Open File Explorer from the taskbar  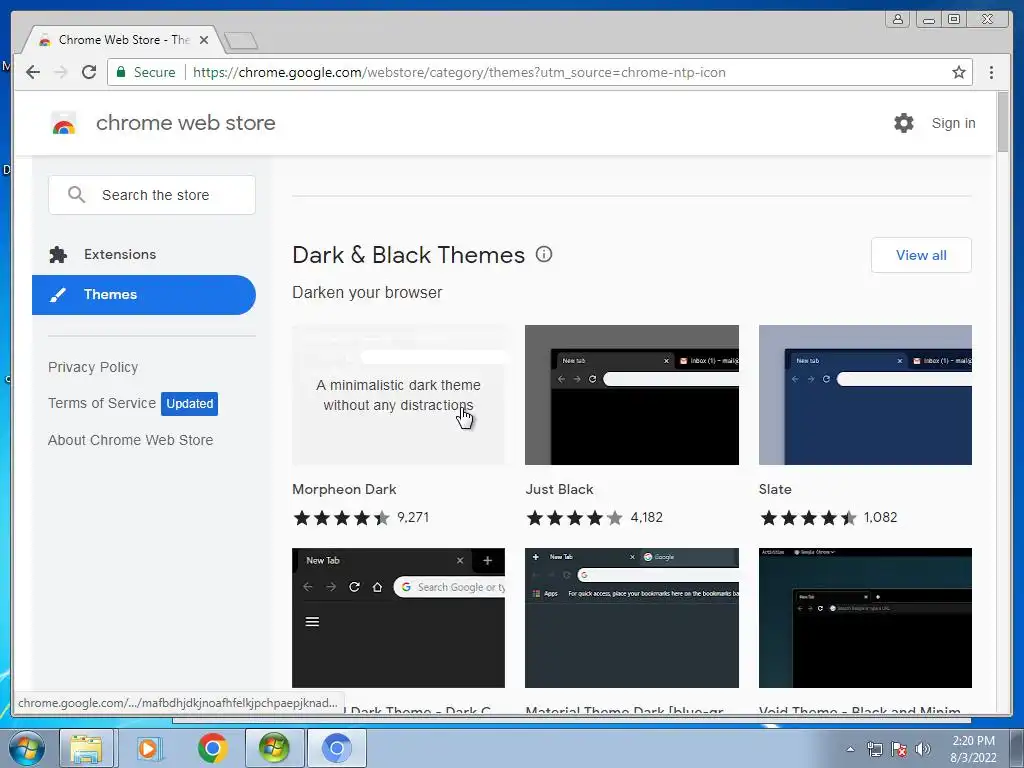87,748
